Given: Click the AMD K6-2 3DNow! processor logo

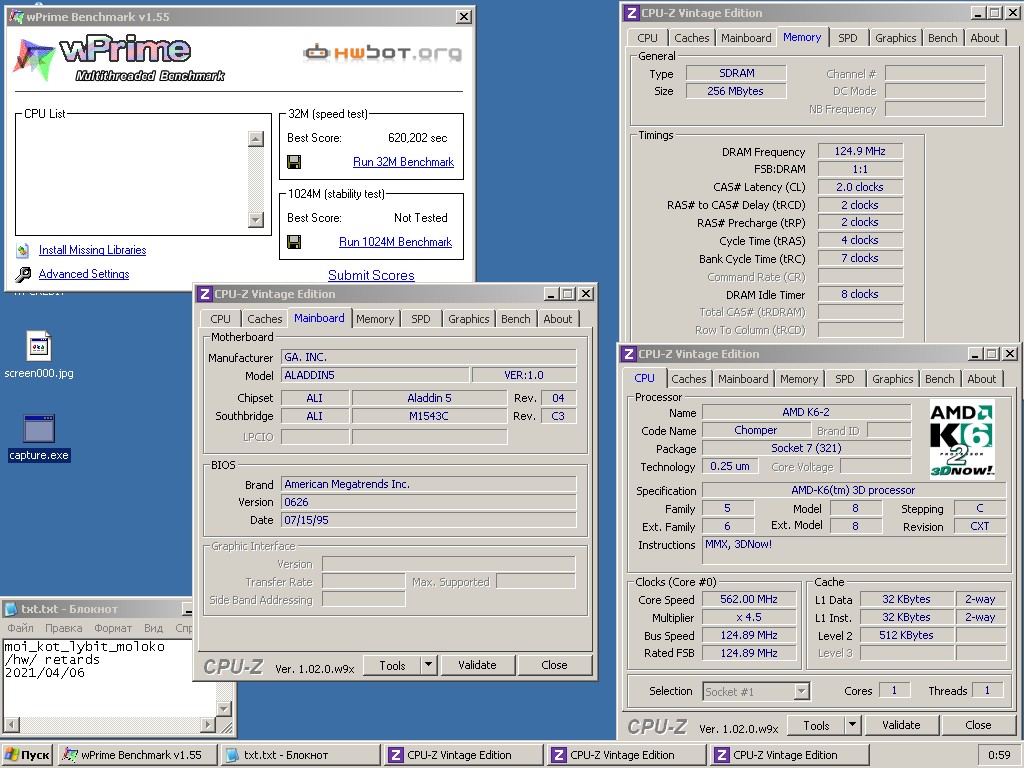Looking at the screenshot, I should point(962,440).
